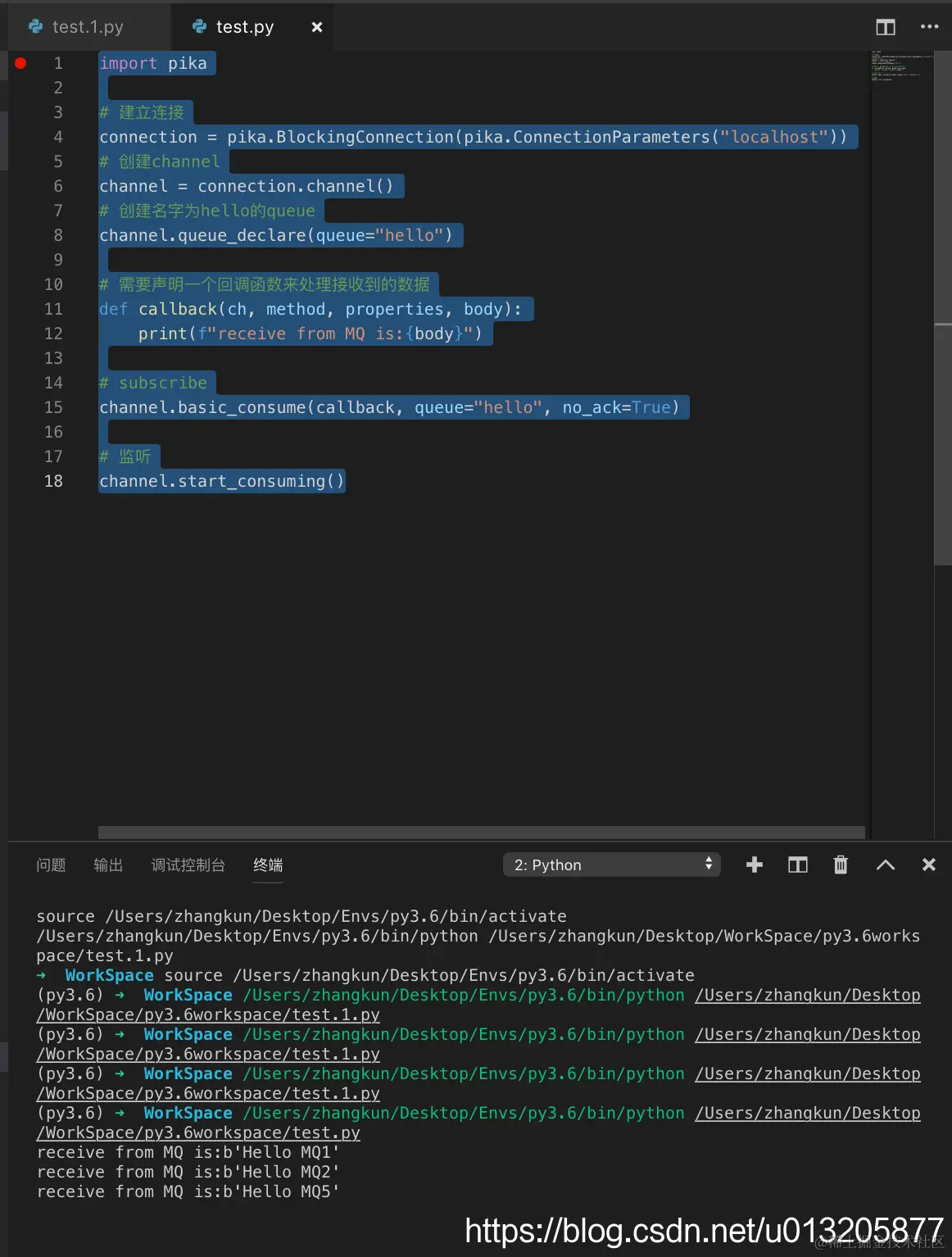Split the terminal panel
952x1257 pixels.
coord(798,864)
